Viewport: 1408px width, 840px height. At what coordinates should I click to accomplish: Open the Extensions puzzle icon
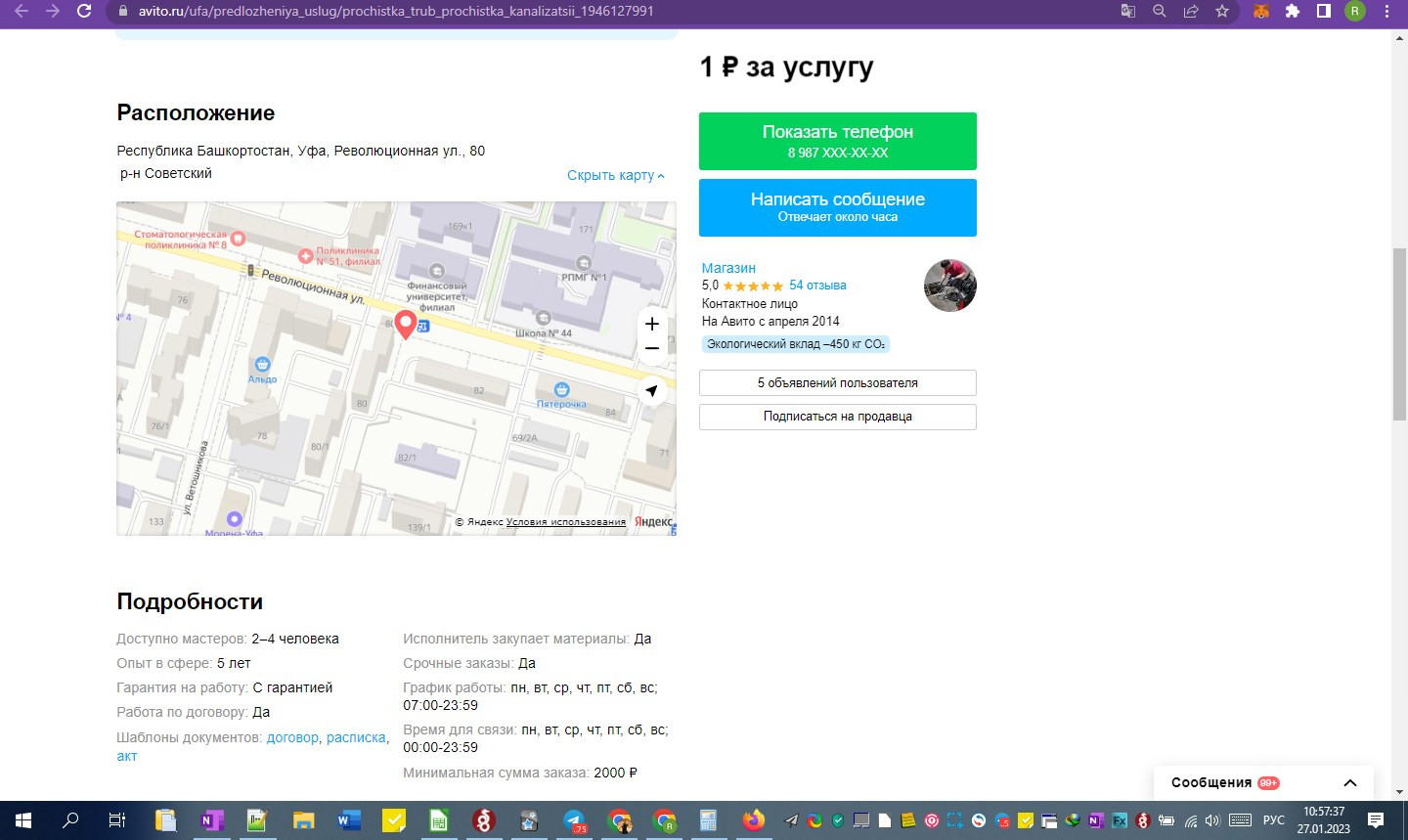tap(1293, 11)
